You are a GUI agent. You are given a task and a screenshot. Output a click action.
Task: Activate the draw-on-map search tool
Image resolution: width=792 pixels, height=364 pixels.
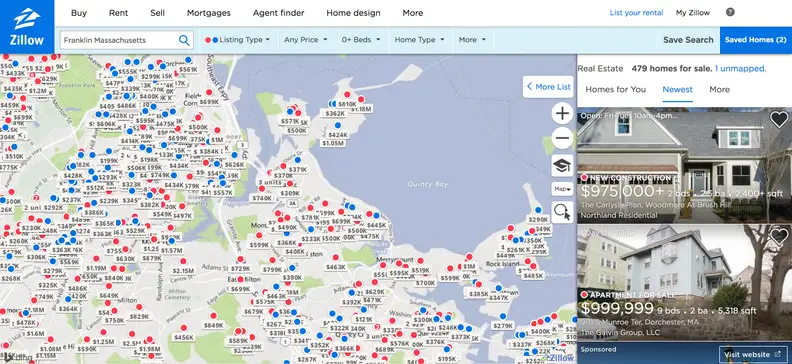click(562, 212)
